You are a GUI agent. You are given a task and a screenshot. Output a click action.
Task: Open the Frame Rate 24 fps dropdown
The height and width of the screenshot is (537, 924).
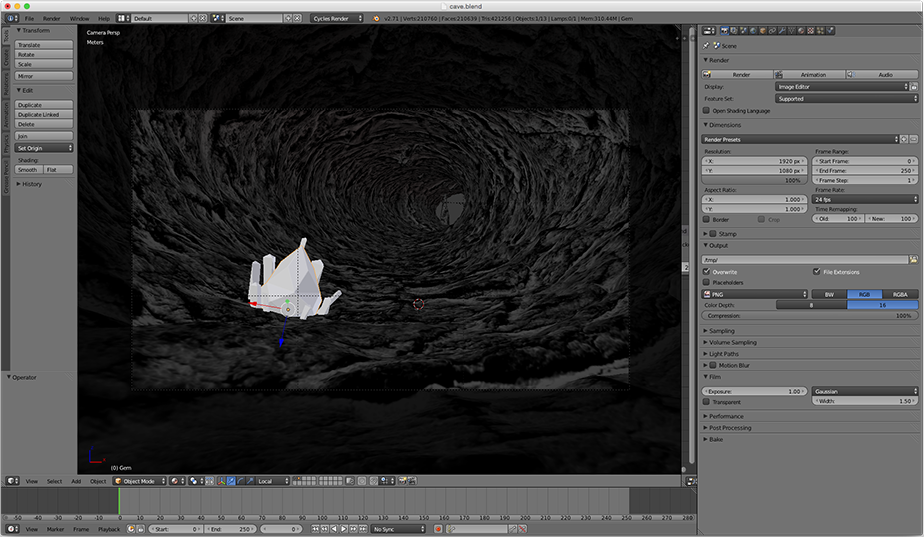tap(866, 199)
